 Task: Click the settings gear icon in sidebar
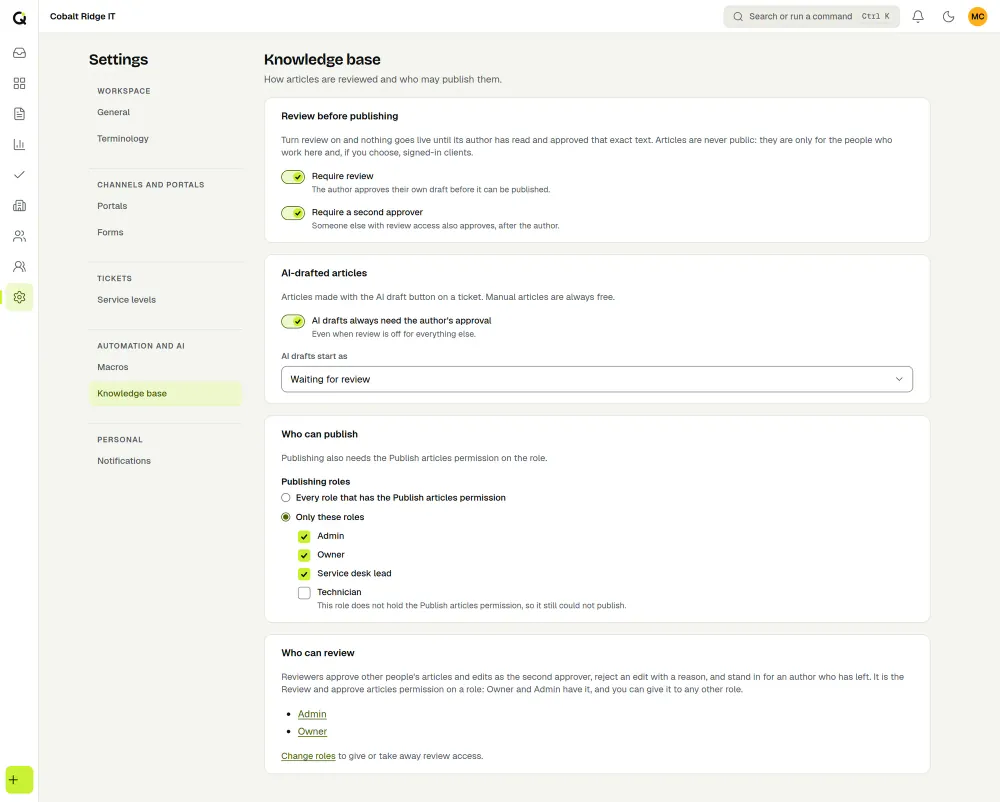pyautogui.click(x=19, y=297)
